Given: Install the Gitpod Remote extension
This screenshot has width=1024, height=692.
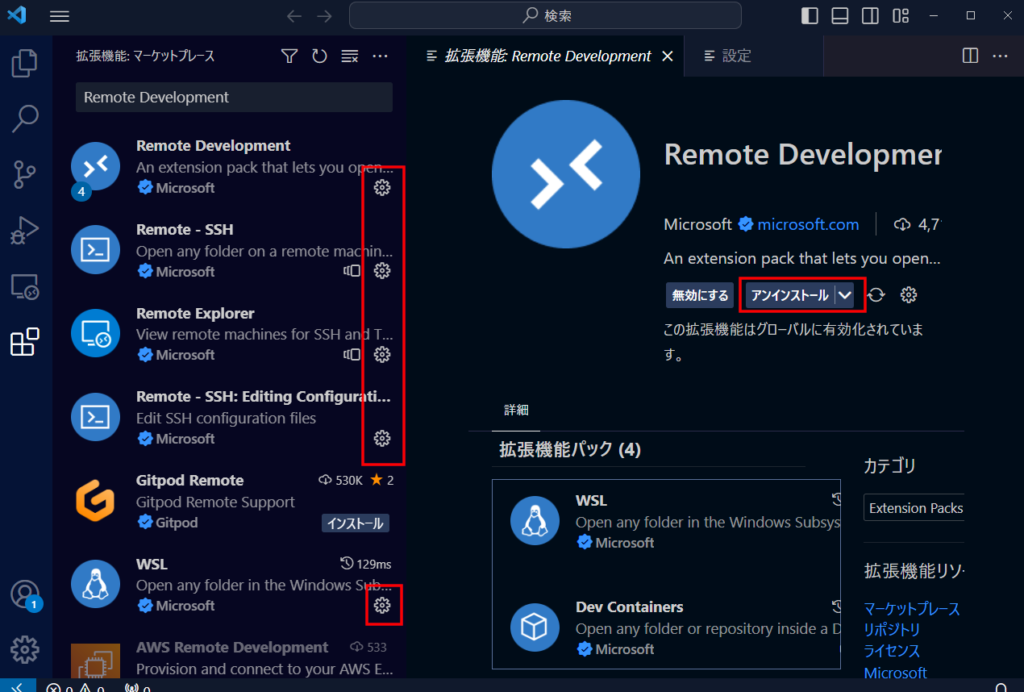Looking at the screenshot, I should pos(355,522).
